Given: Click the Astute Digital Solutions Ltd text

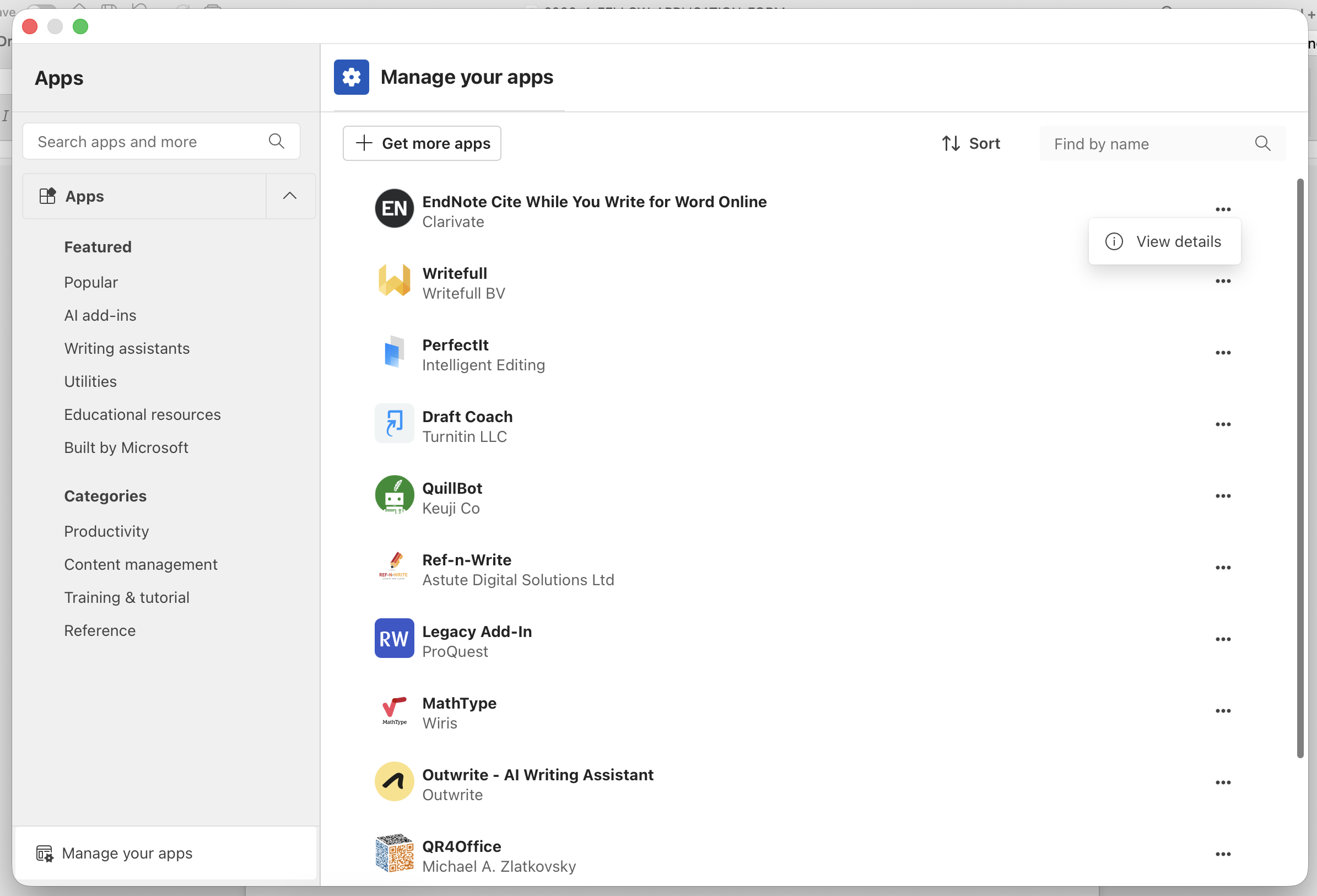Looking at the screenshot, I should tap(518, 580).
